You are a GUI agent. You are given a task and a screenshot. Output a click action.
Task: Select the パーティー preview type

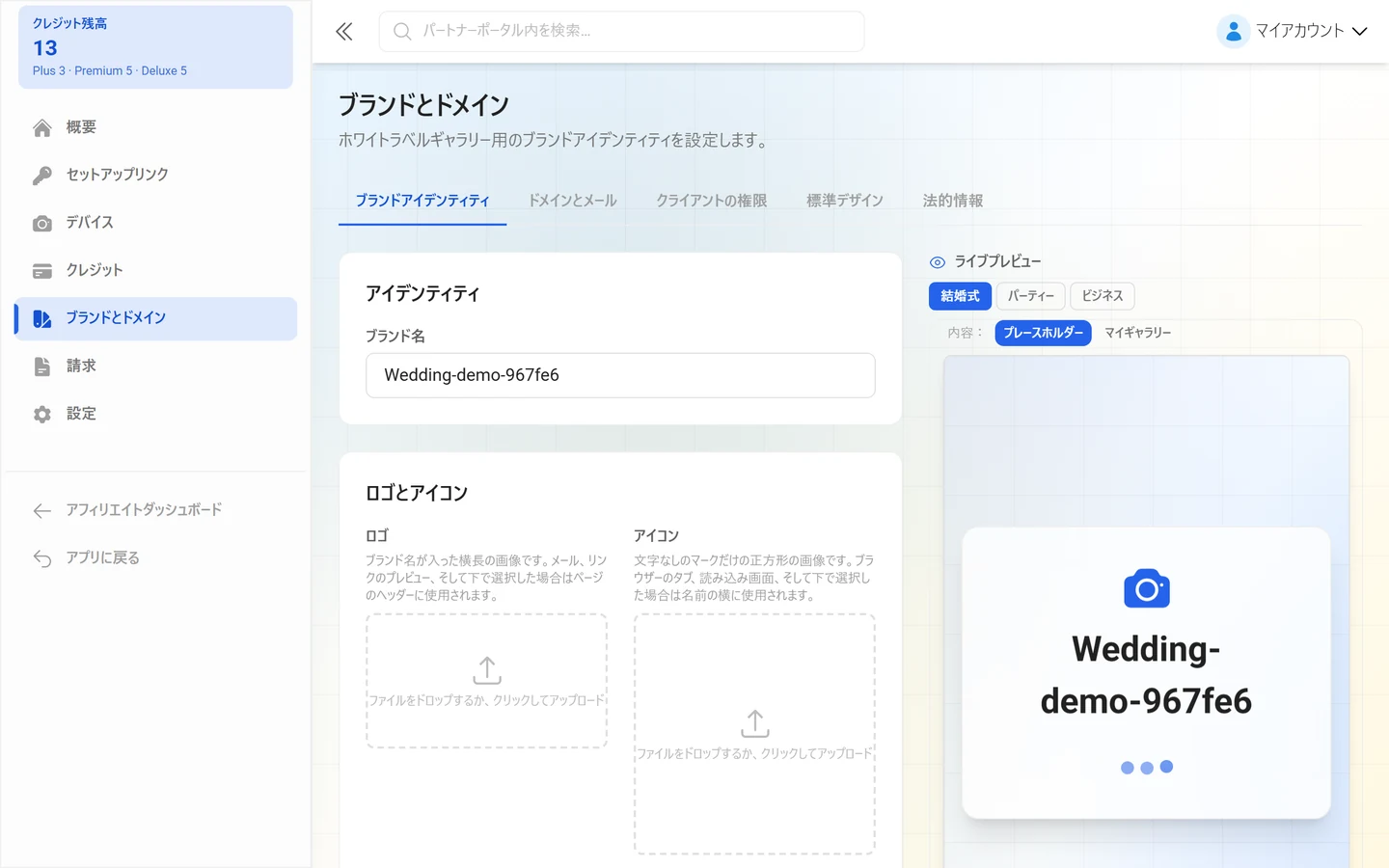point(1031,296)
